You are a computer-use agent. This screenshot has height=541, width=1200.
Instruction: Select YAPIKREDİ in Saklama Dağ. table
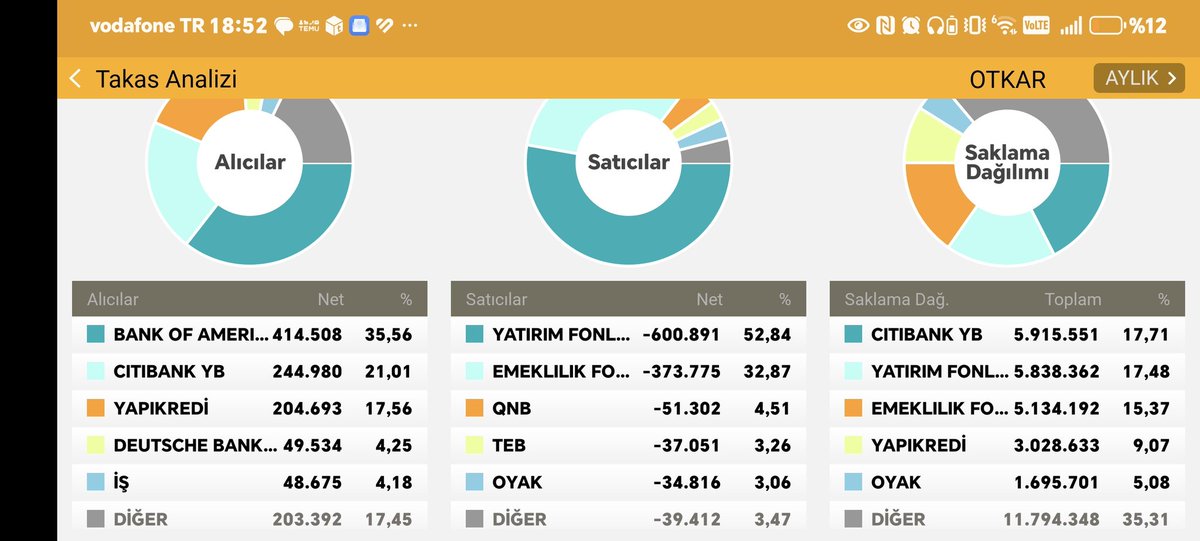tap(1007, 446)
